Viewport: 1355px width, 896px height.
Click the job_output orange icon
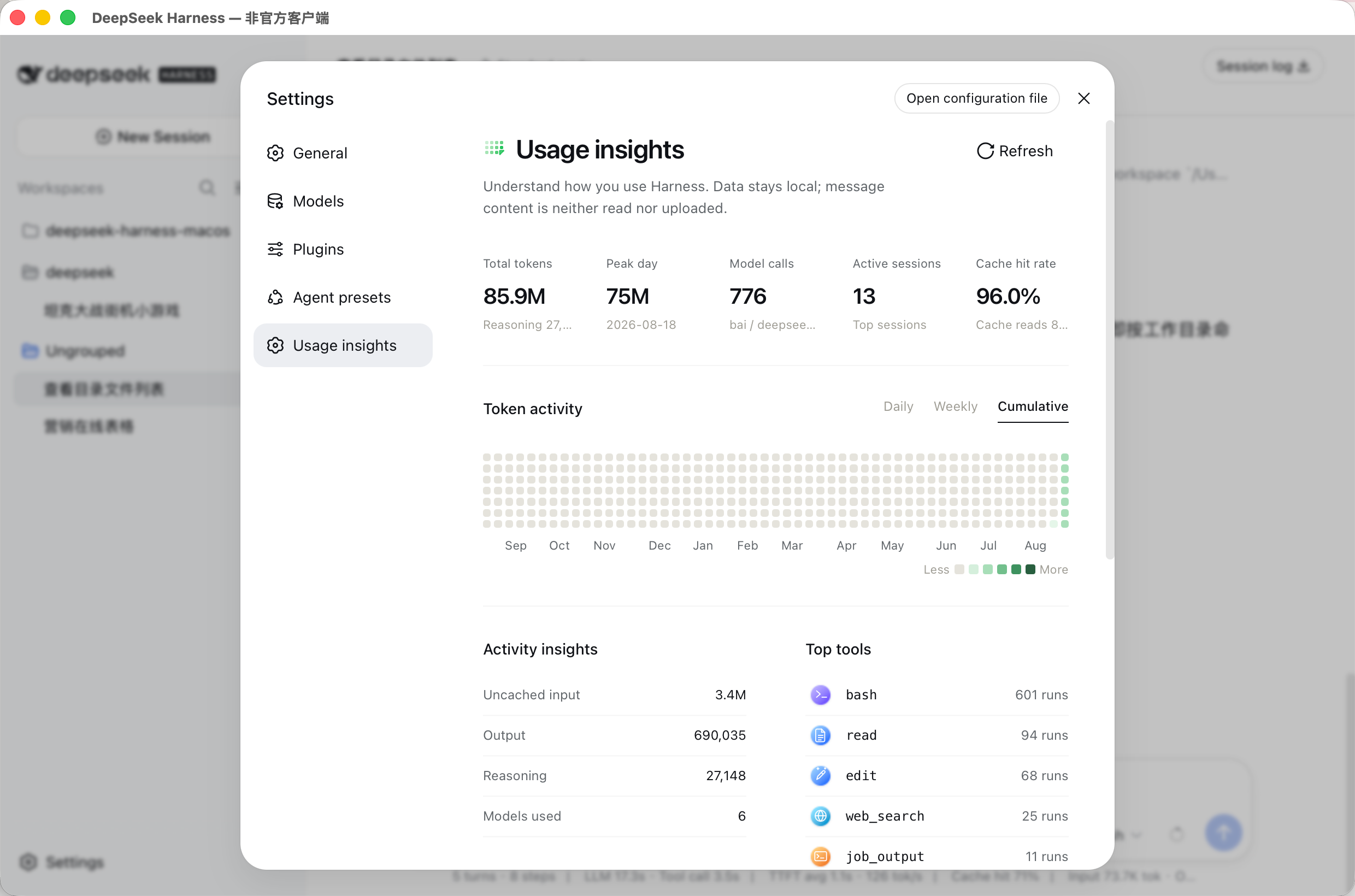click(821, 857)
